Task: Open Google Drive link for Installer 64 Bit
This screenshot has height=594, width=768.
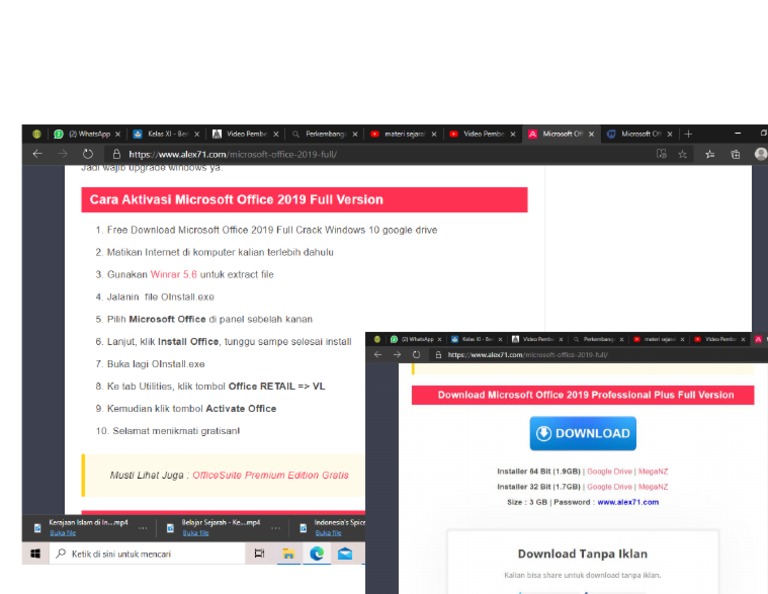Action: tap(609, 471)
